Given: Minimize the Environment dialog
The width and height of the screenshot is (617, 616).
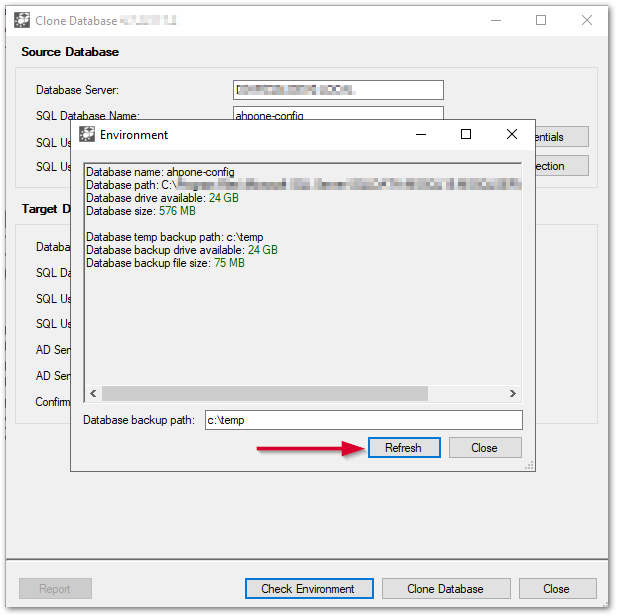Looking at the screenshot, I should pyautogui.click(x=421, y=135).
